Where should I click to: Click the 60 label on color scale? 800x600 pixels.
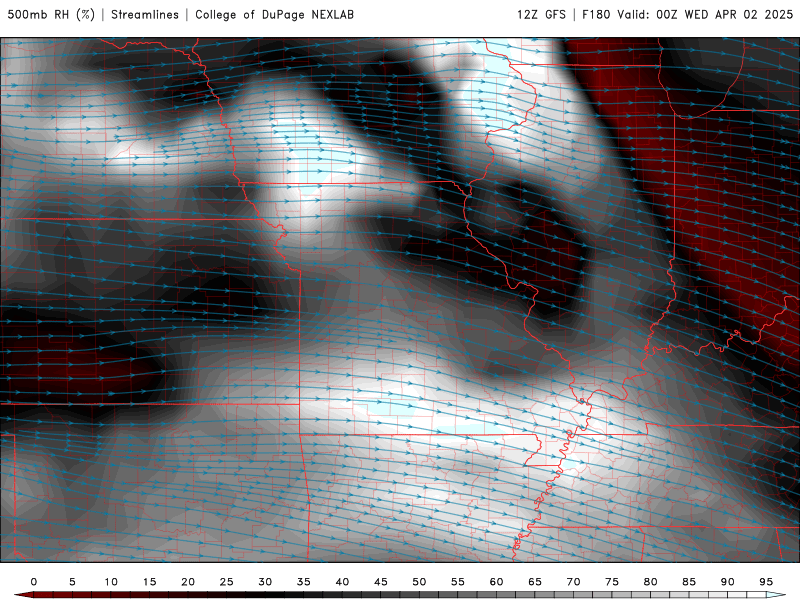pos(496,582)
